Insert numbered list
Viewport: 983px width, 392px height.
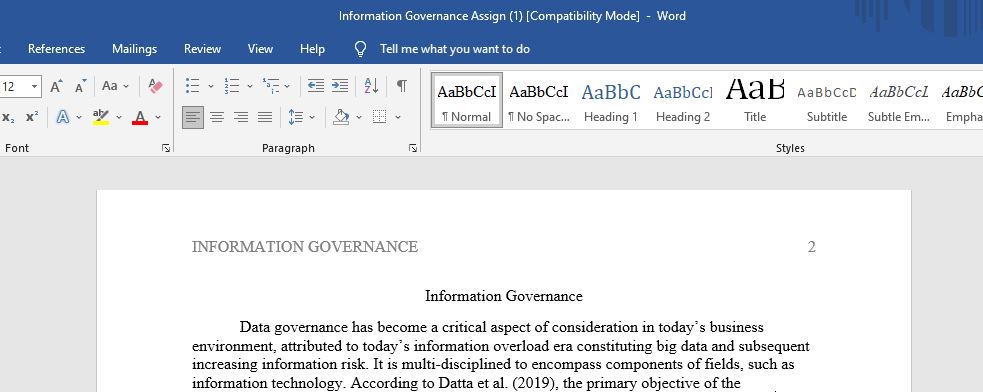232,86
